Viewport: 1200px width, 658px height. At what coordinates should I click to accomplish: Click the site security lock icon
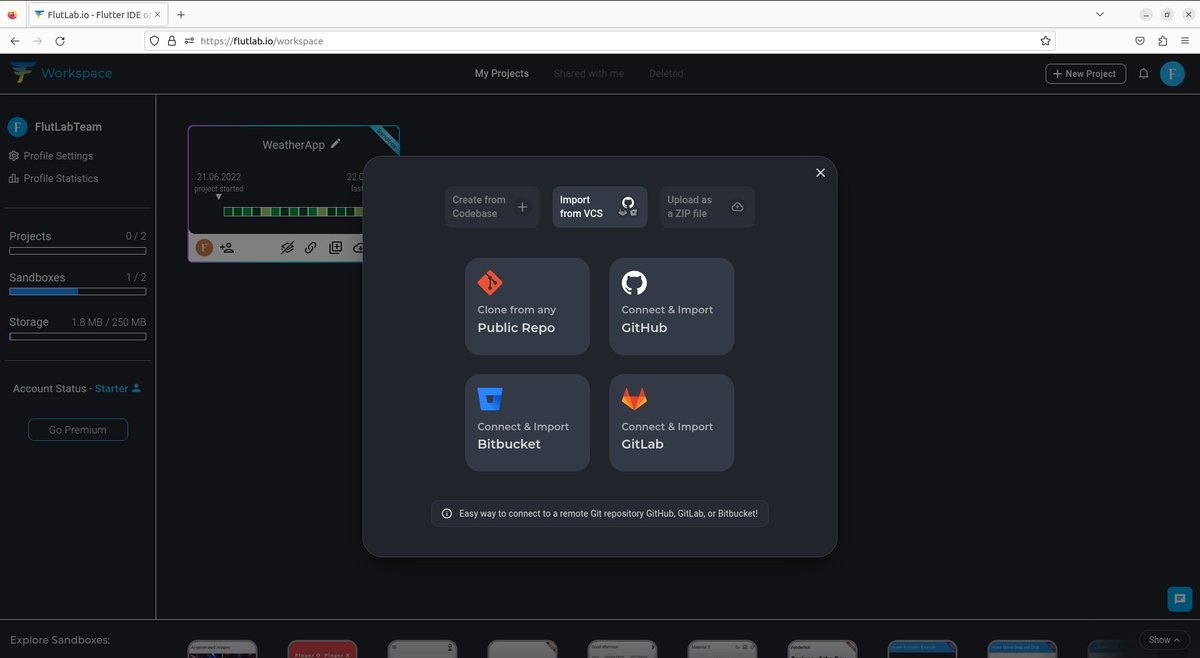point(171,41)
